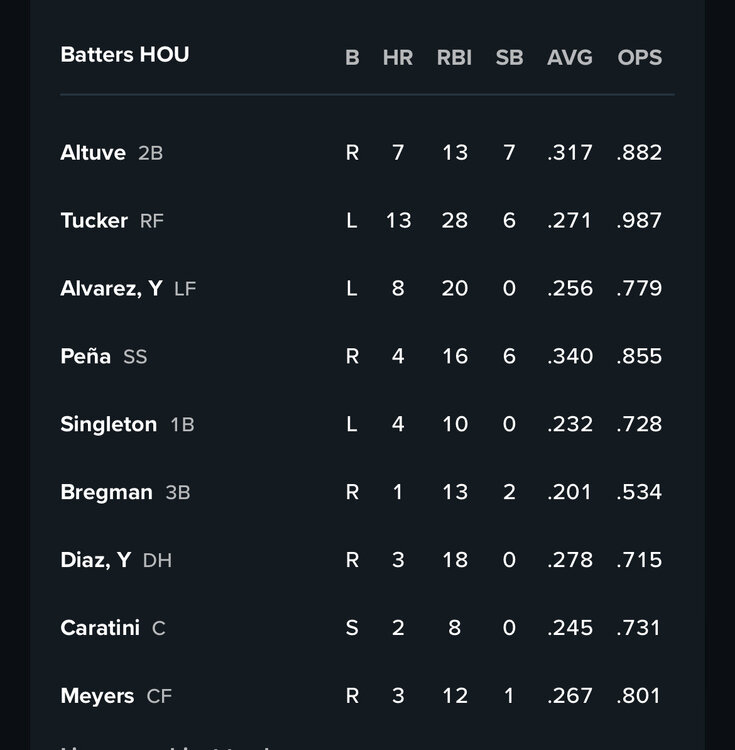Click Caratini's switch-hitter S indicator

pyautogui.click(x=352, y=629)
